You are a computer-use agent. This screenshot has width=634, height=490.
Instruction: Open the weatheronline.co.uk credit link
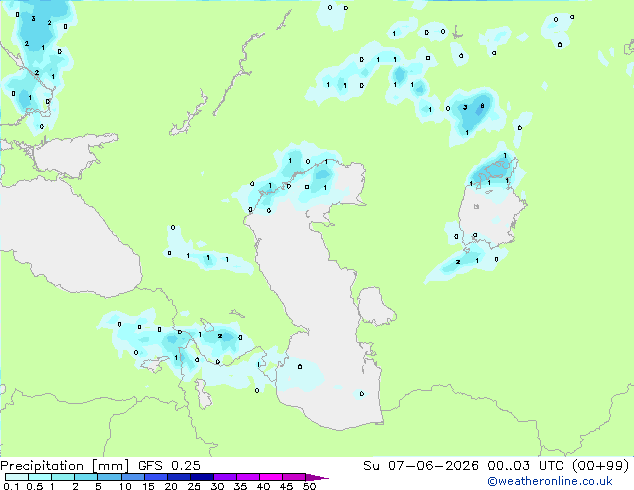click(549, 481)
